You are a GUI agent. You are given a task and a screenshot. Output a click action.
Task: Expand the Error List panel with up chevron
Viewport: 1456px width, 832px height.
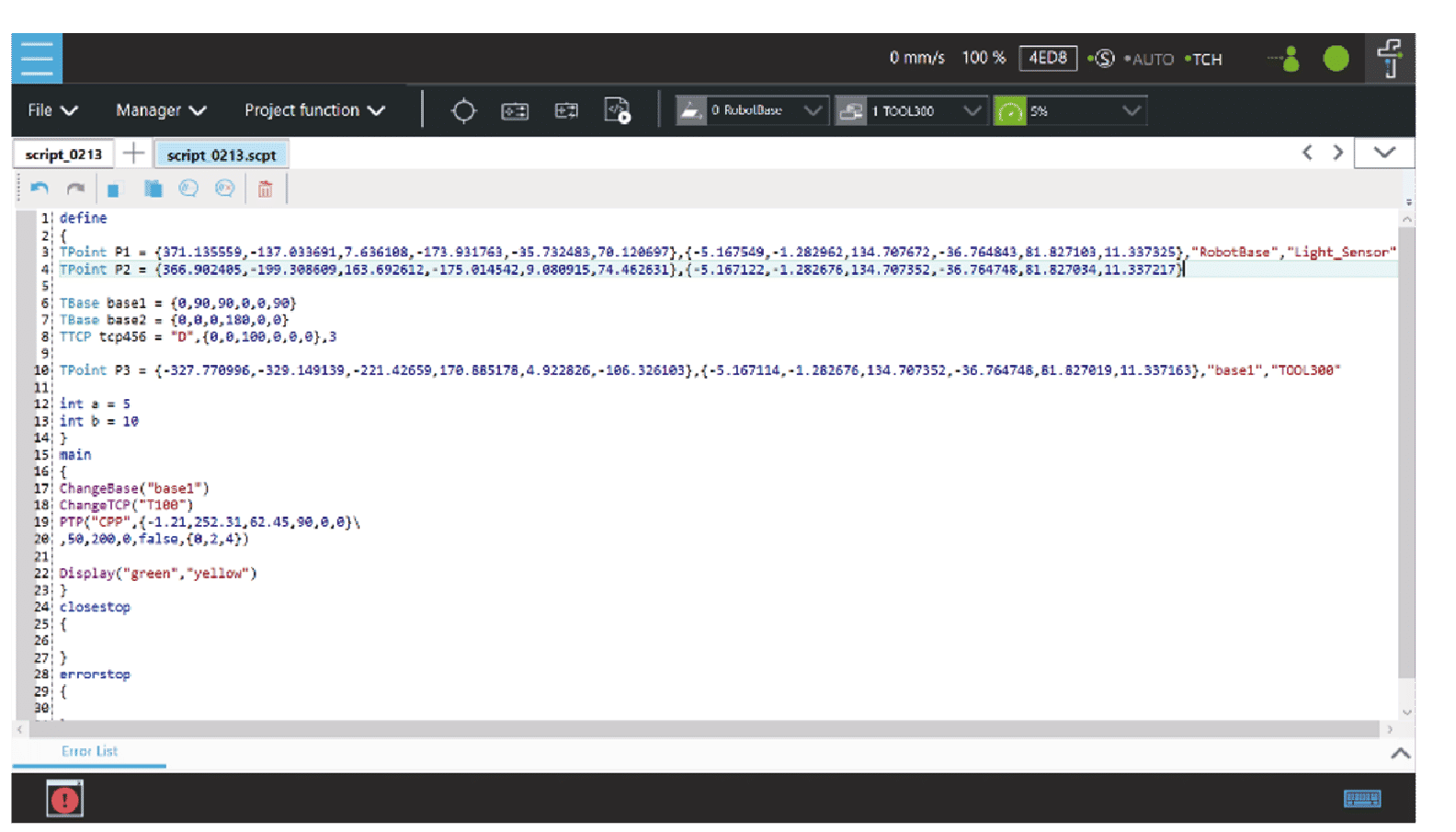pos(1400,753)
